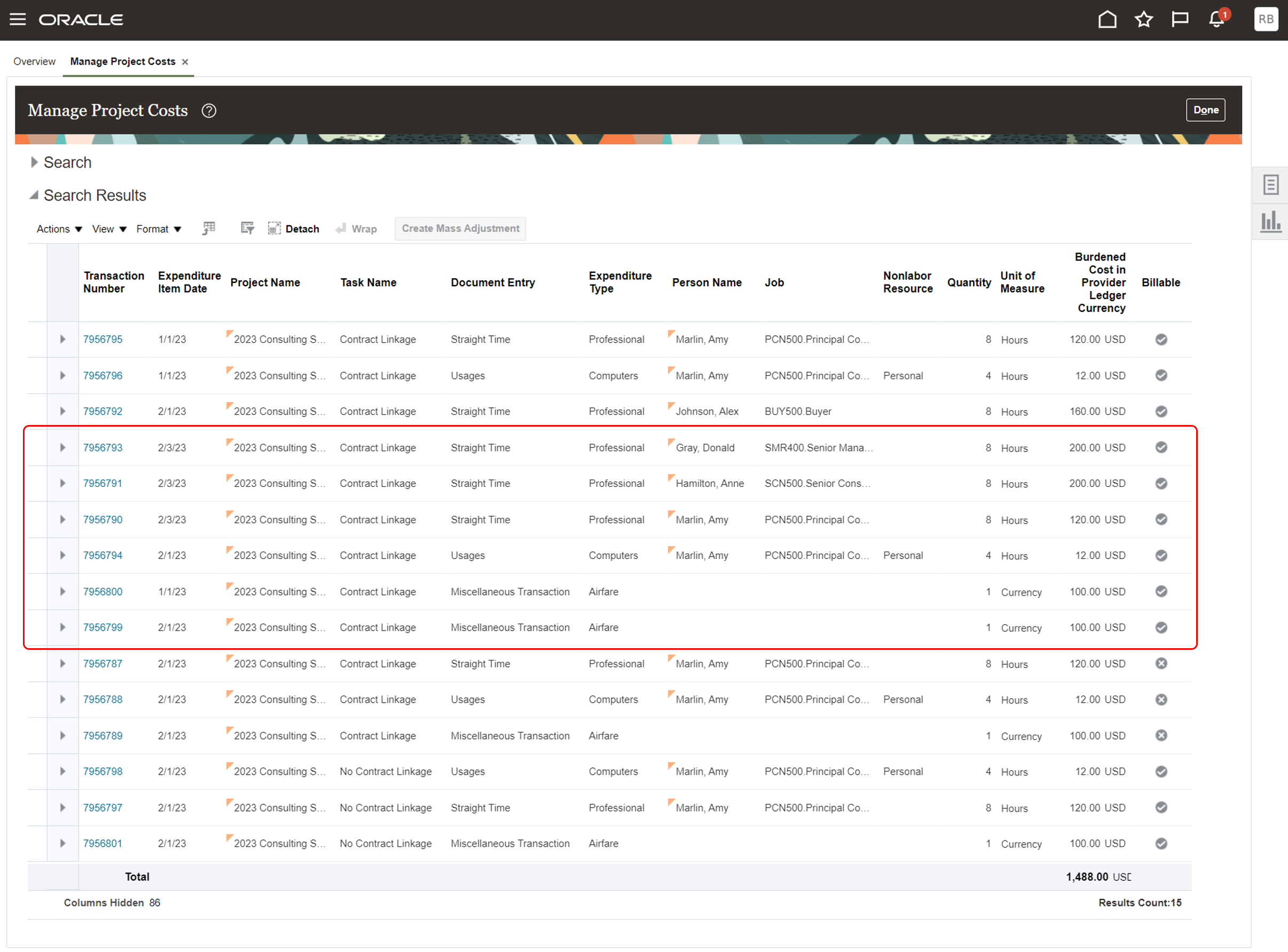Click 'BUY500.Buyer' job cell

coord(798,412)
